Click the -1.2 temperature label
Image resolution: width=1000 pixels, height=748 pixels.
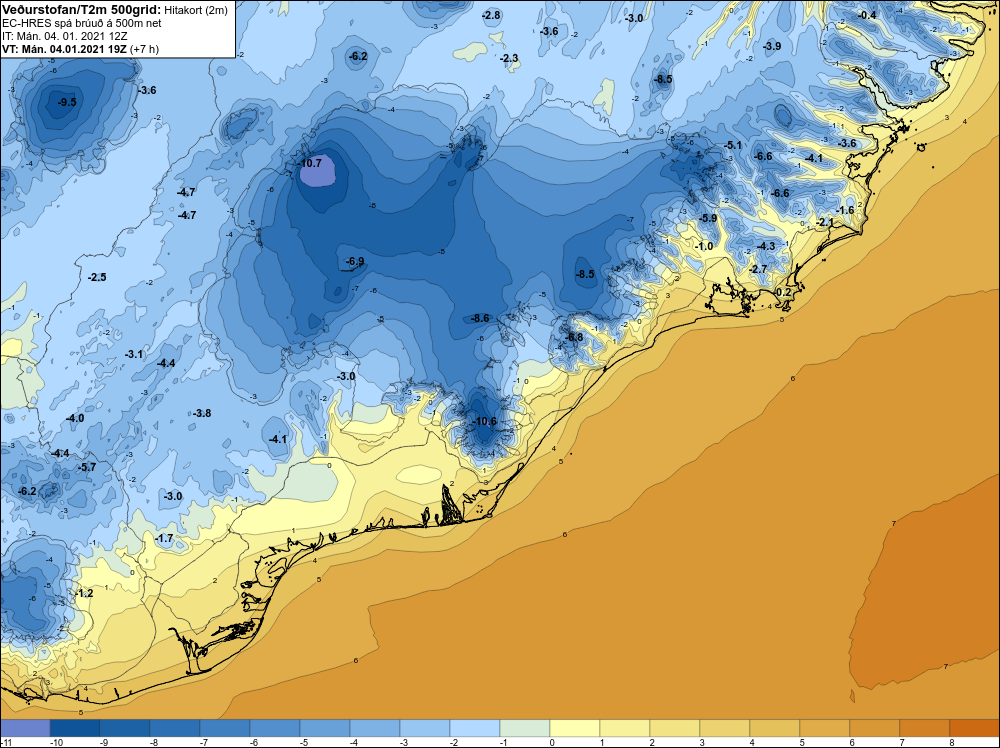pos(84,593)
